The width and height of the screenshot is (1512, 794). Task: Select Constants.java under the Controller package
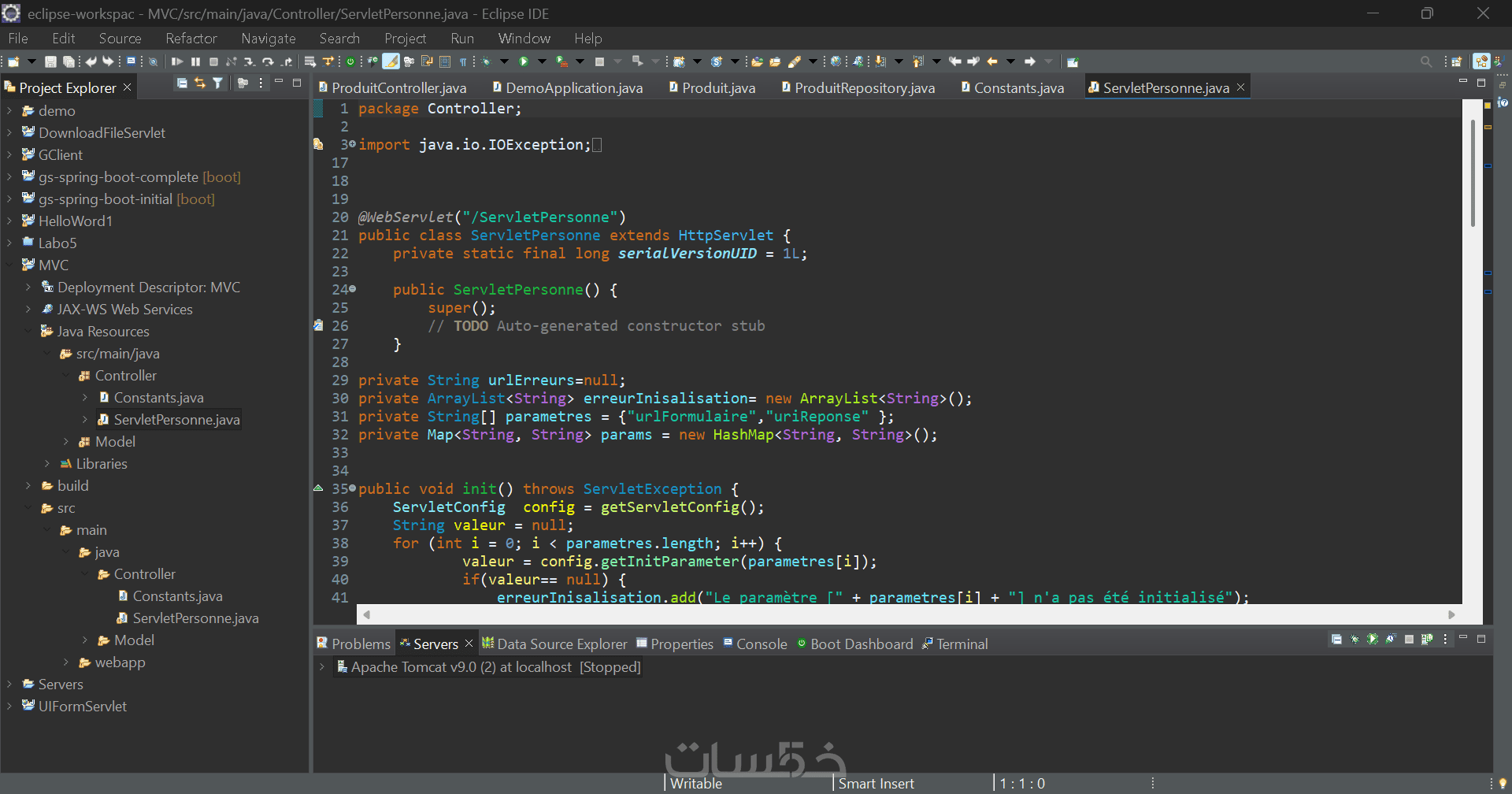tap(158, 398)
